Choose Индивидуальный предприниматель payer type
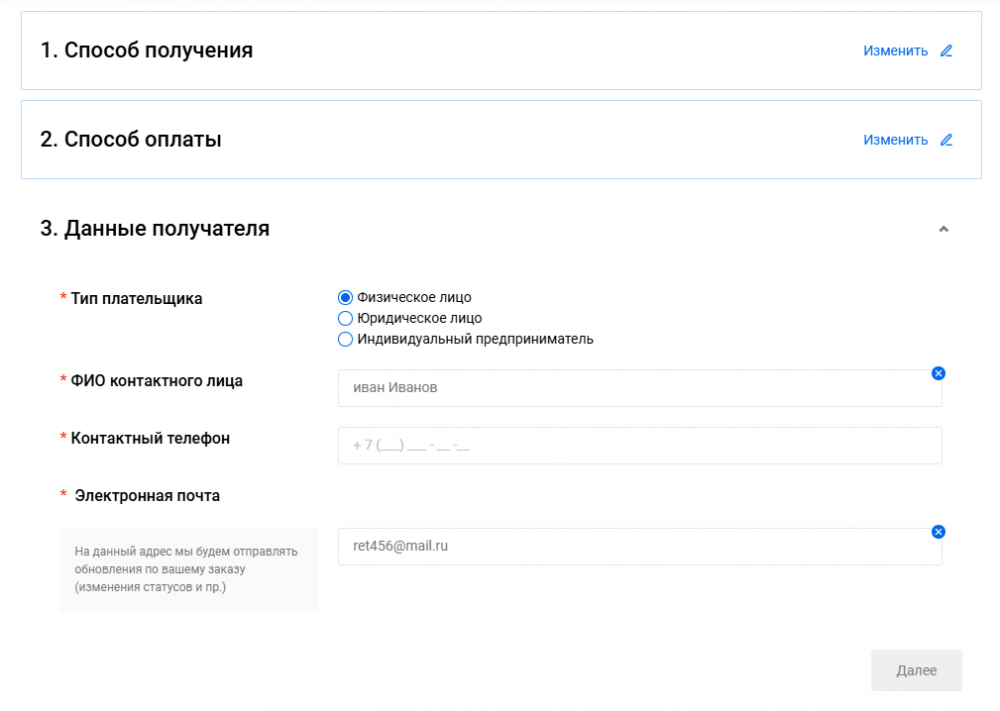The width and height of the screenshot is (1000, 711). [x=345, y=339]
